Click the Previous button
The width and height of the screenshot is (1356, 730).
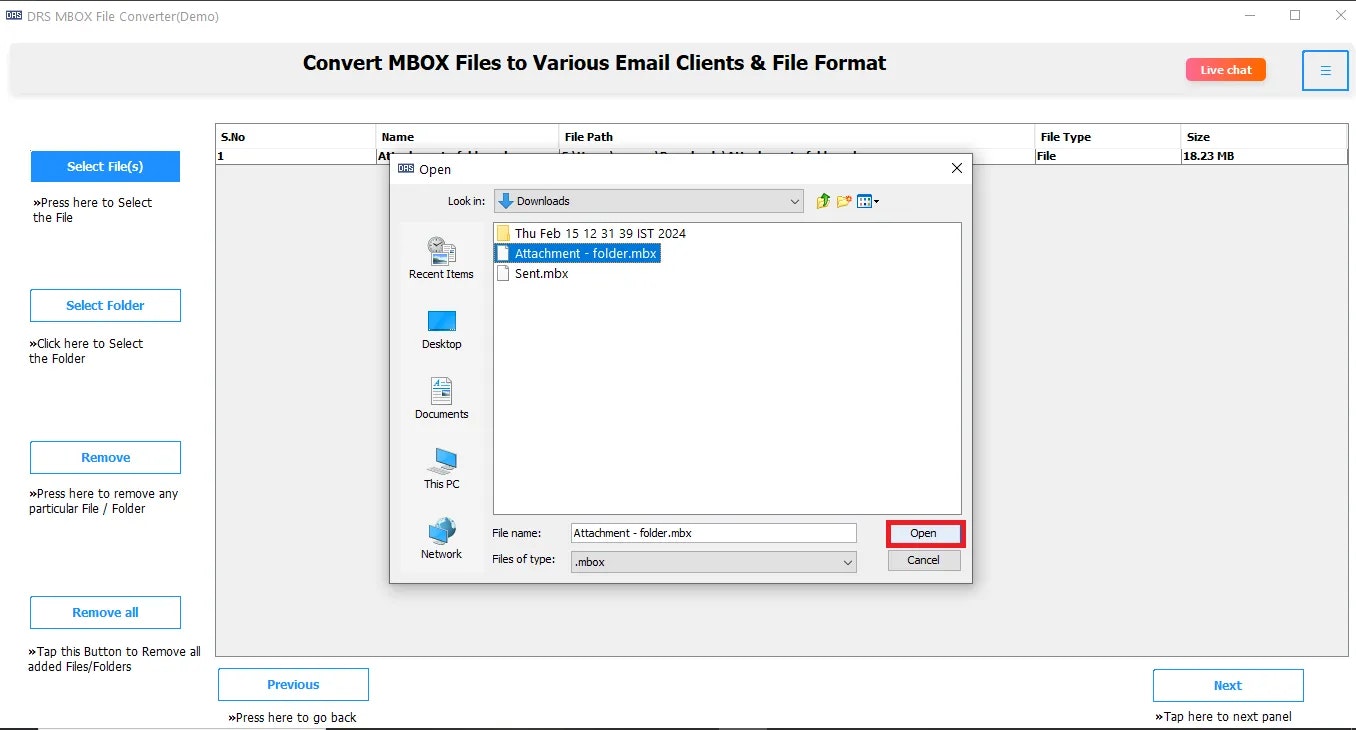[x=293, y=684]
